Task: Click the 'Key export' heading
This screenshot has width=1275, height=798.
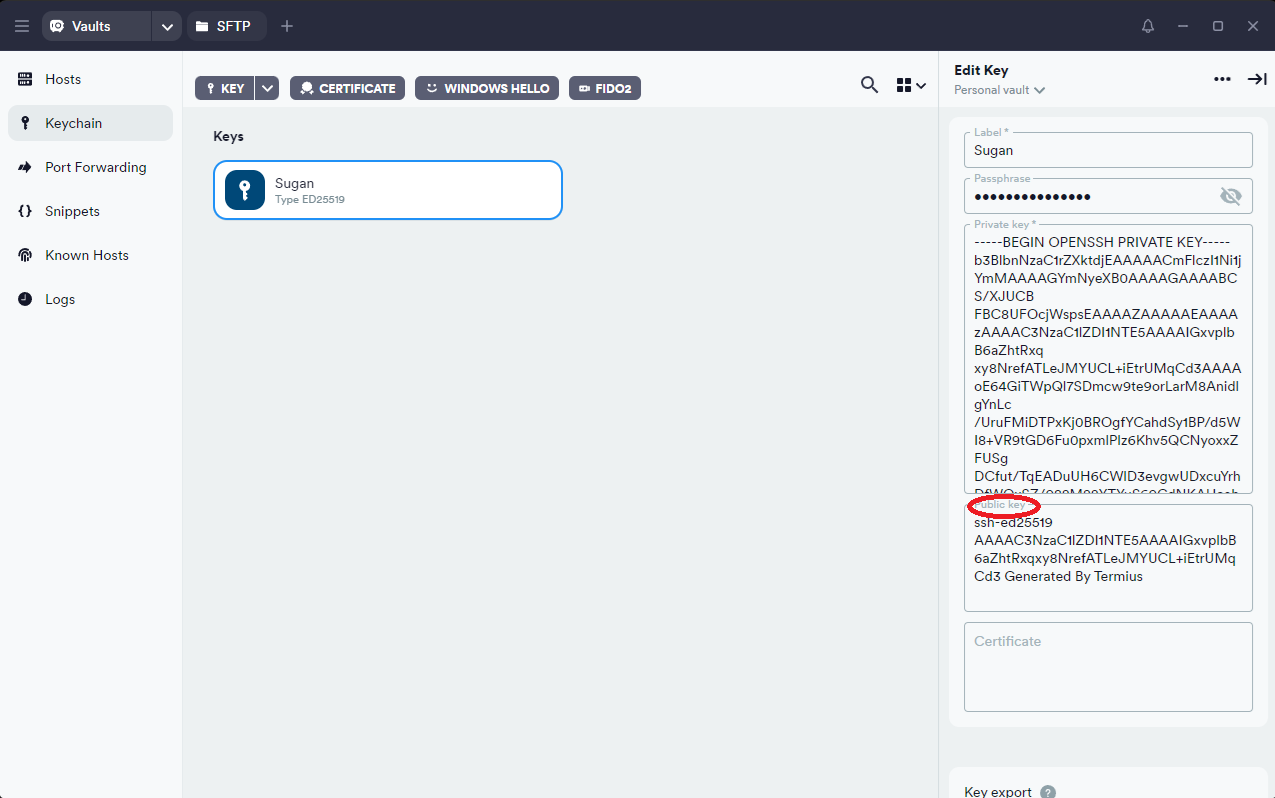Action: click(998, 792)
